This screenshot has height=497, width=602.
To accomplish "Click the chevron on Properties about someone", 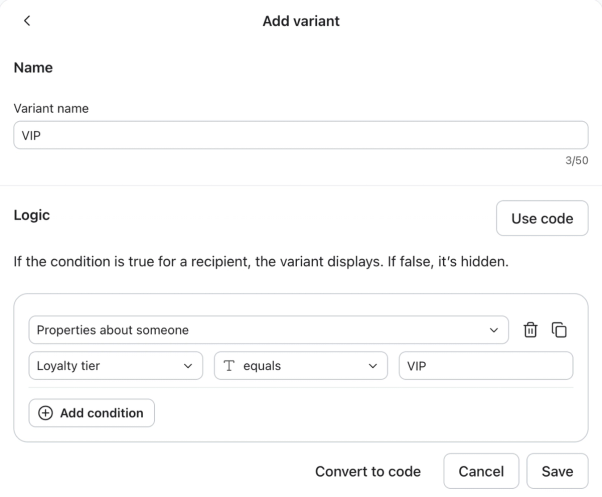I will tap(494, 330).
